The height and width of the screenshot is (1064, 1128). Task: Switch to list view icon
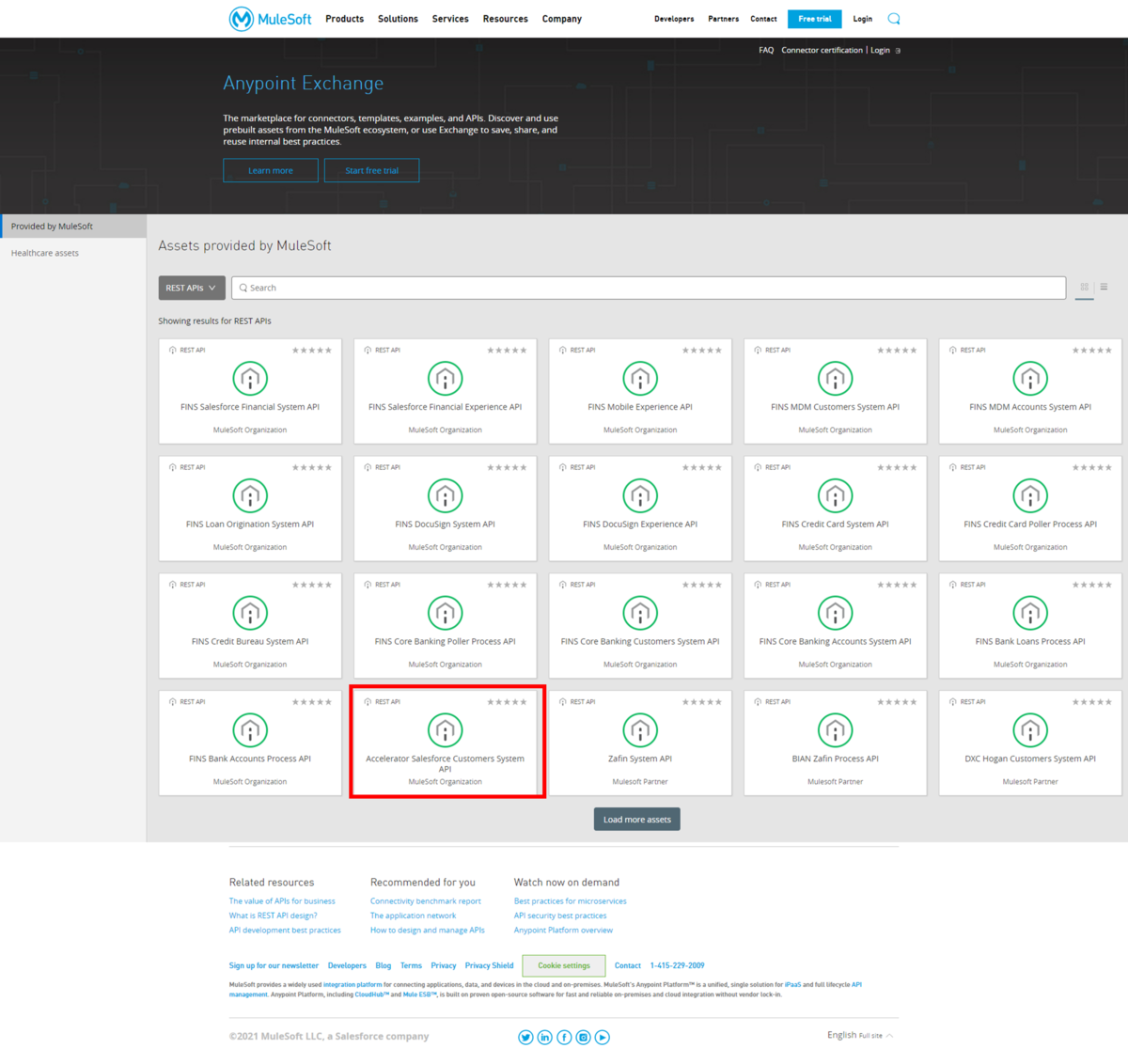pos(1104,288)
